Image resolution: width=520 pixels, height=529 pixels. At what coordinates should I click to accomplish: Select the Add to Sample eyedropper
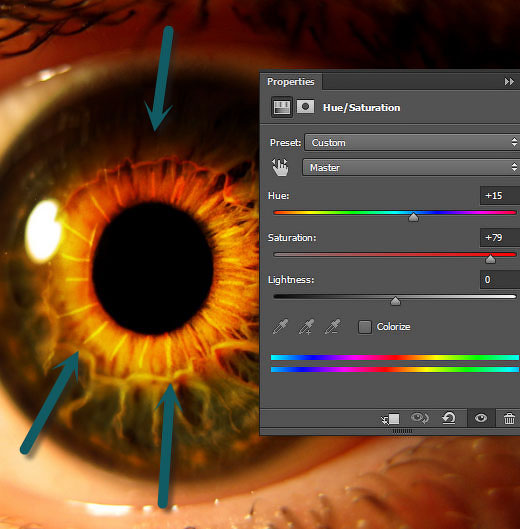[x=306, y=327]
